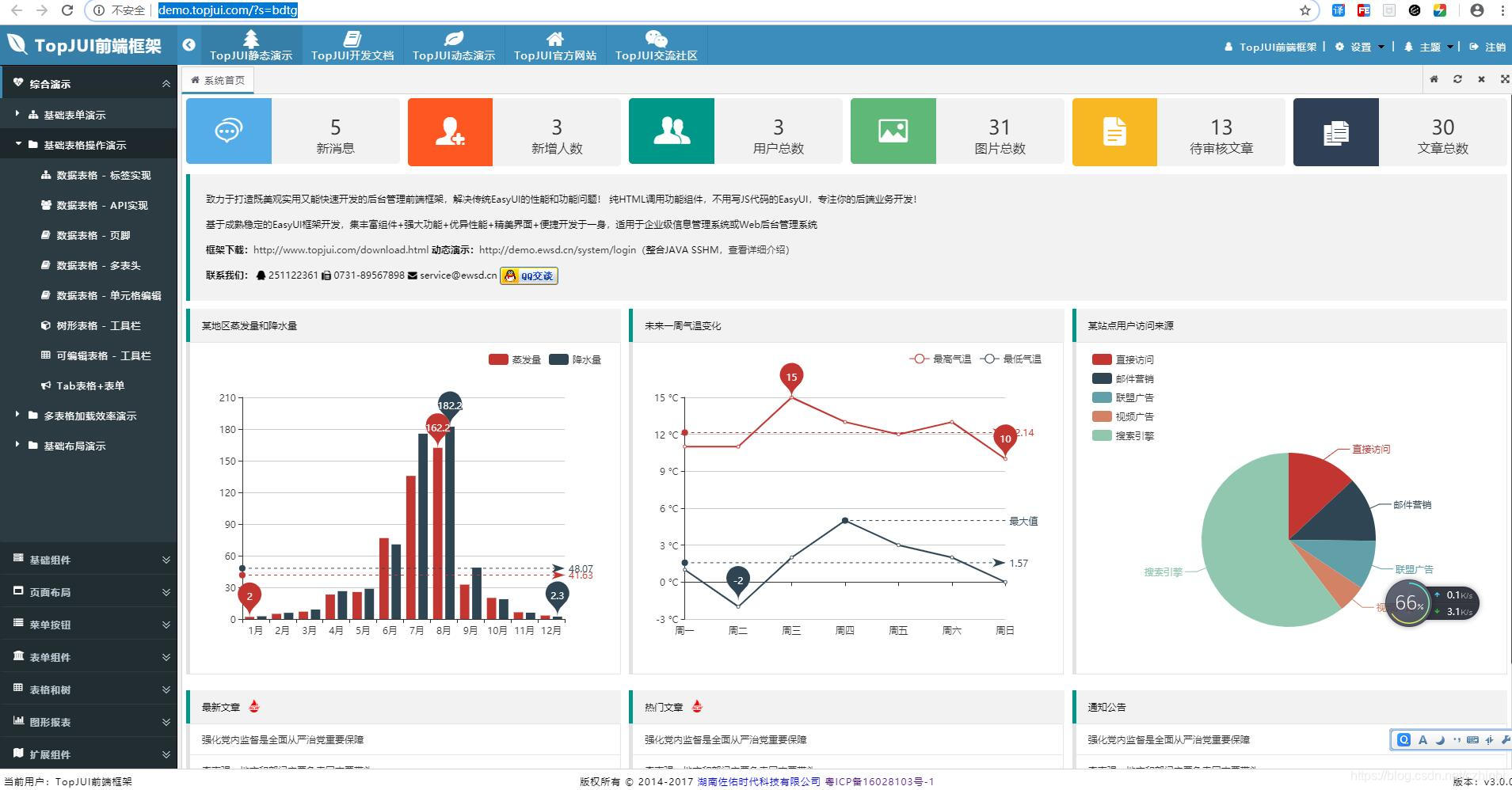
Task: Click the 注销 logout link
Action: point(1487,47)
